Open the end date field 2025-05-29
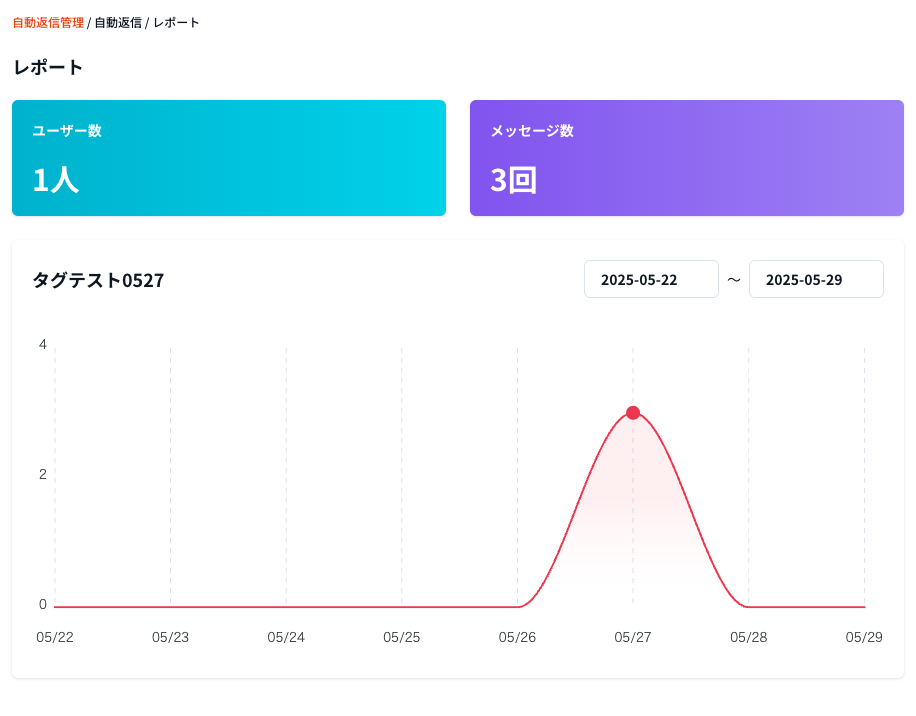This screenshot has width=916, height=716. tap(816, 280)
